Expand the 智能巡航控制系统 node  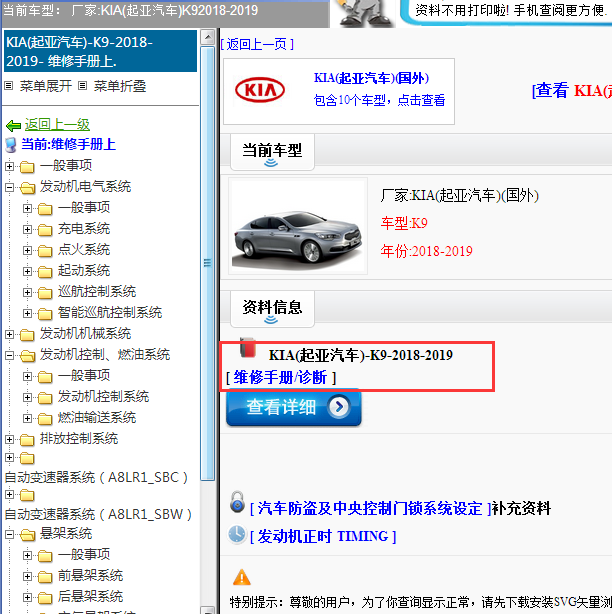27,313
